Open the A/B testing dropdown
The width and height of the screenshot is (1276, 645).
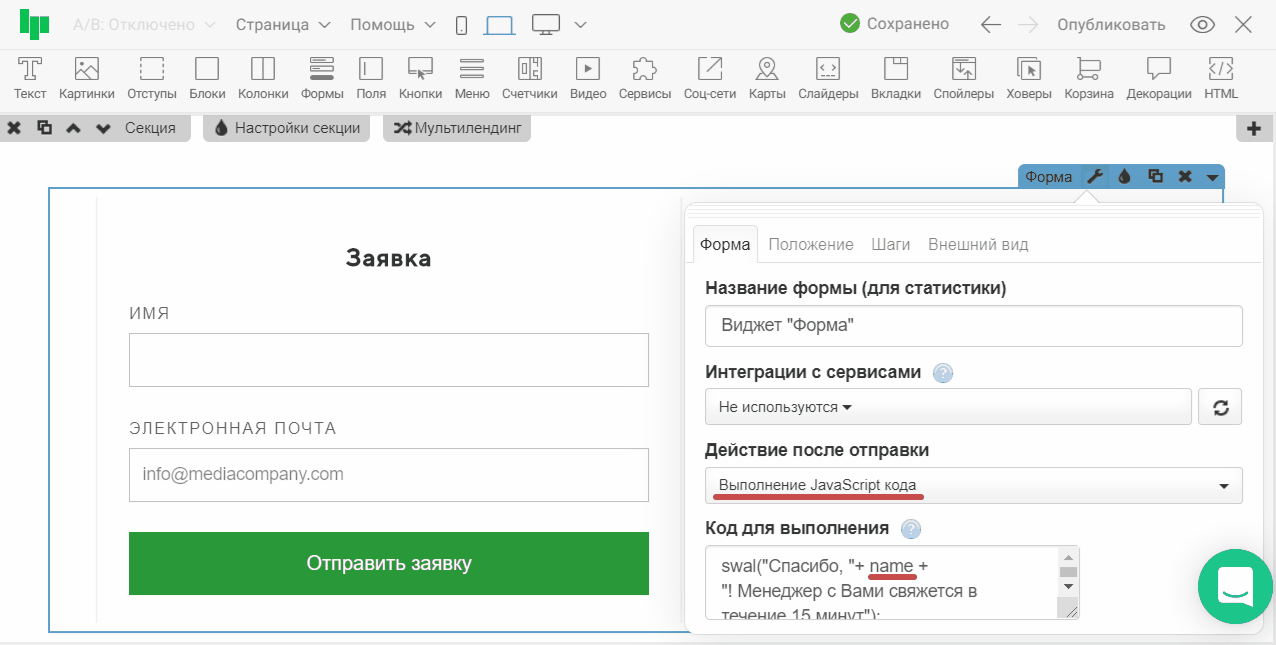click(144, 25)
